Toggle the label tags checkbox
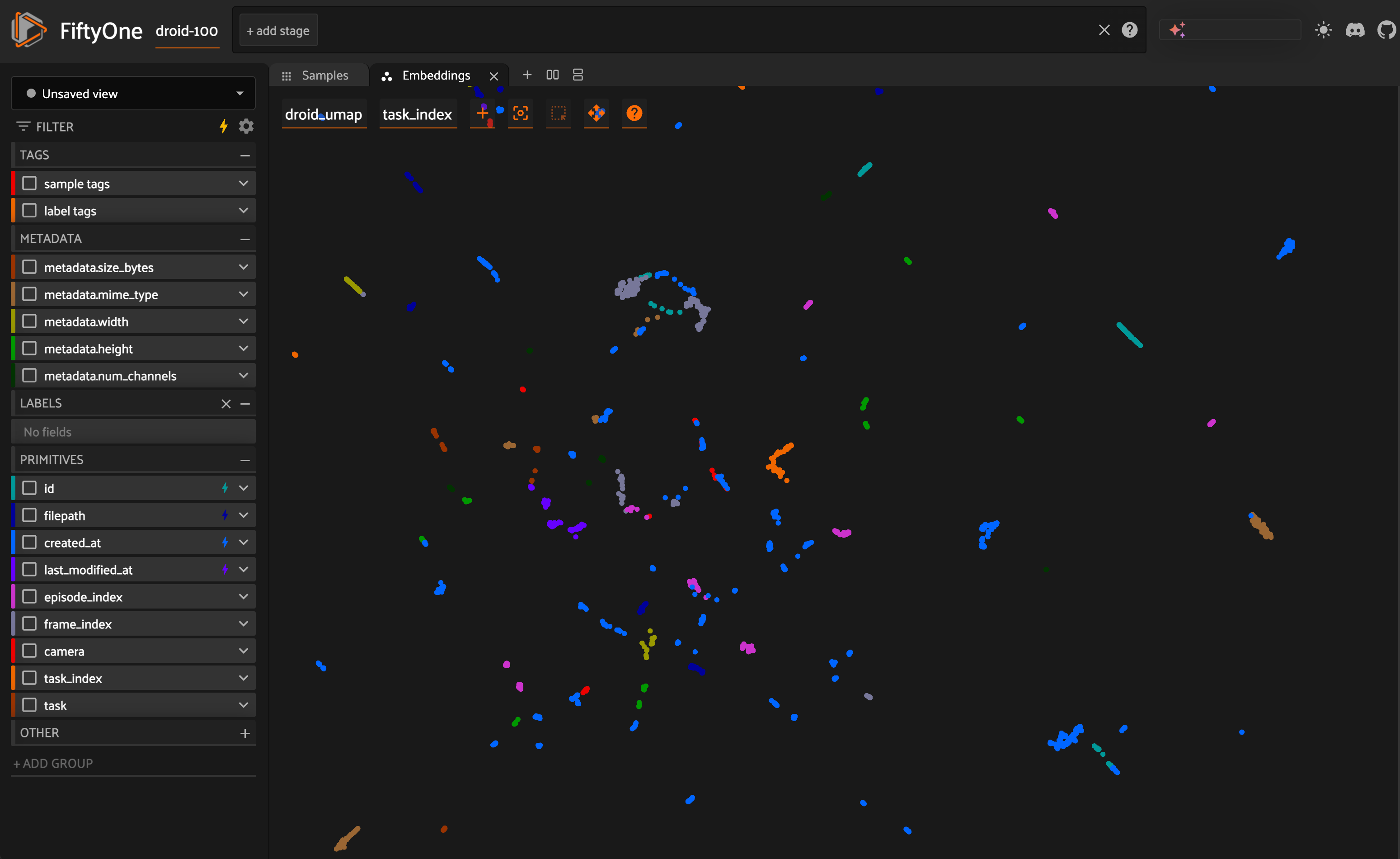This screenshot has height=859, width=1400. pos(29,211)
